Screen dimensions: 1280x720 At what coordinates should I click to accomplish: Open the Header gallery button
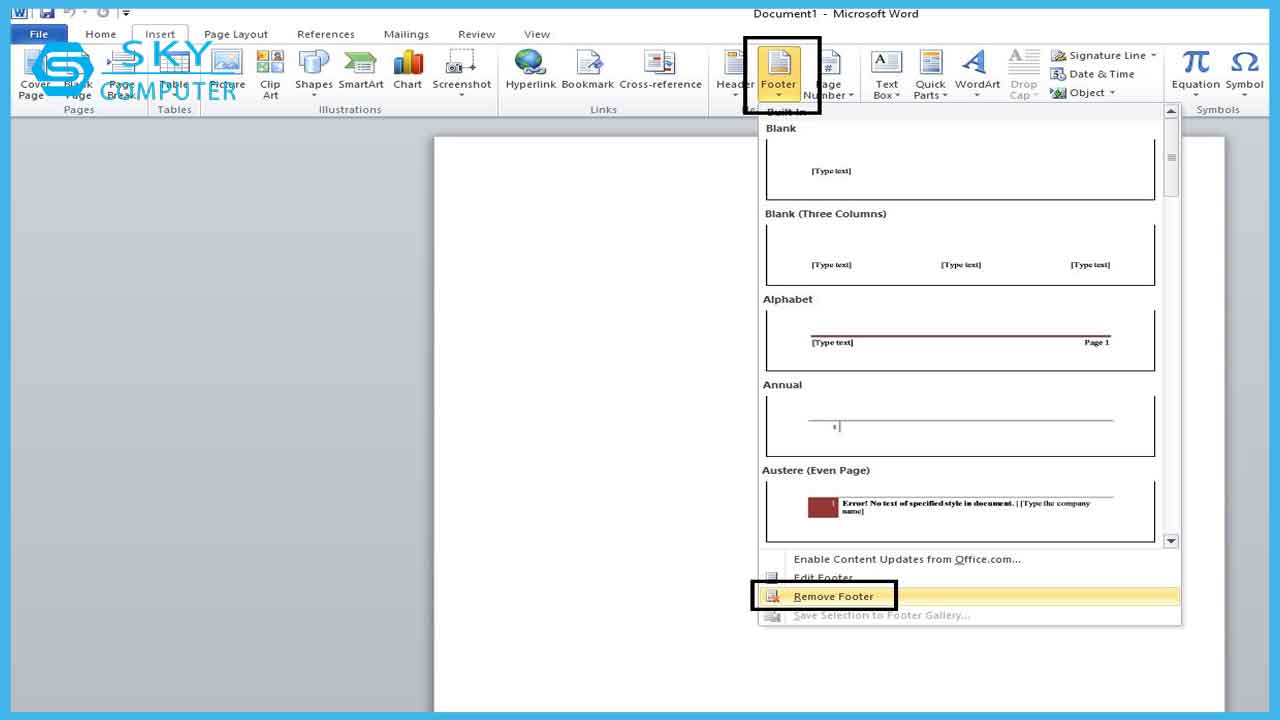(x=734, y=74)
